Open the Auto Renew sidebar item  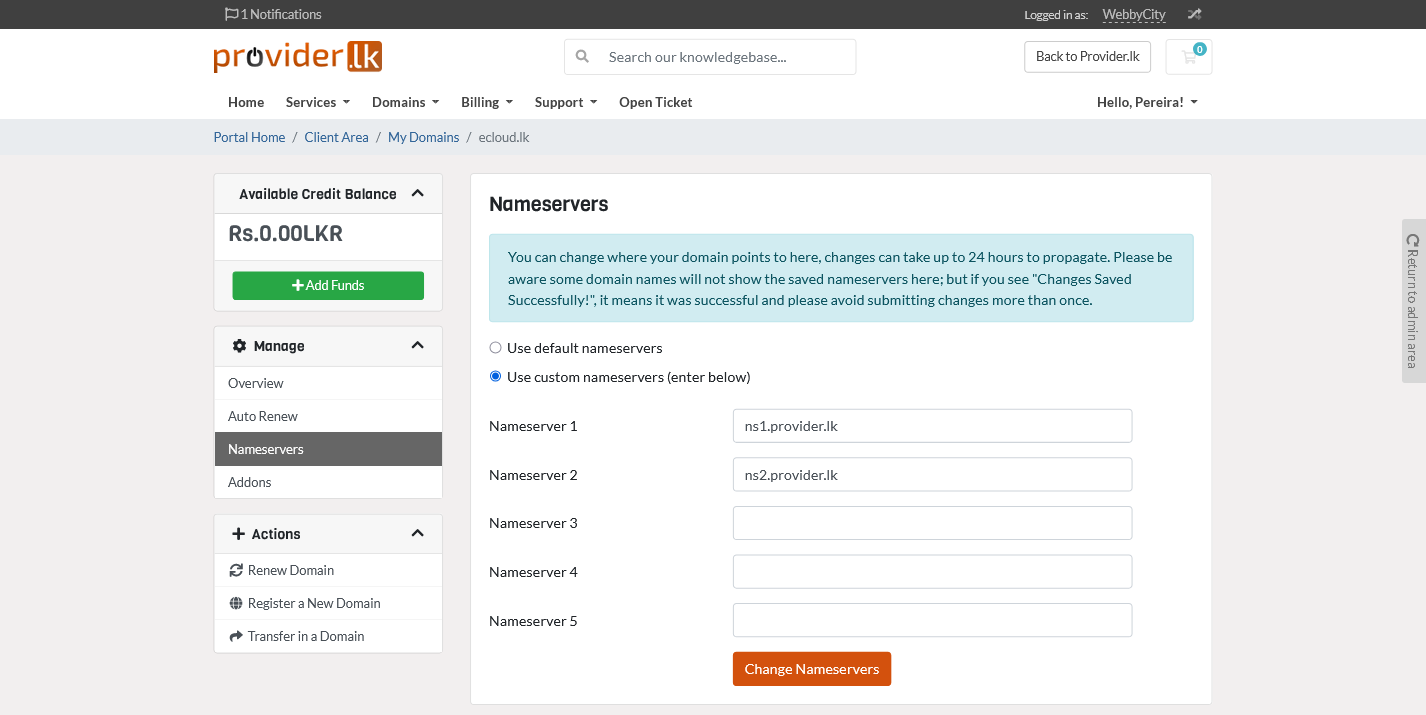click(263, 416)
